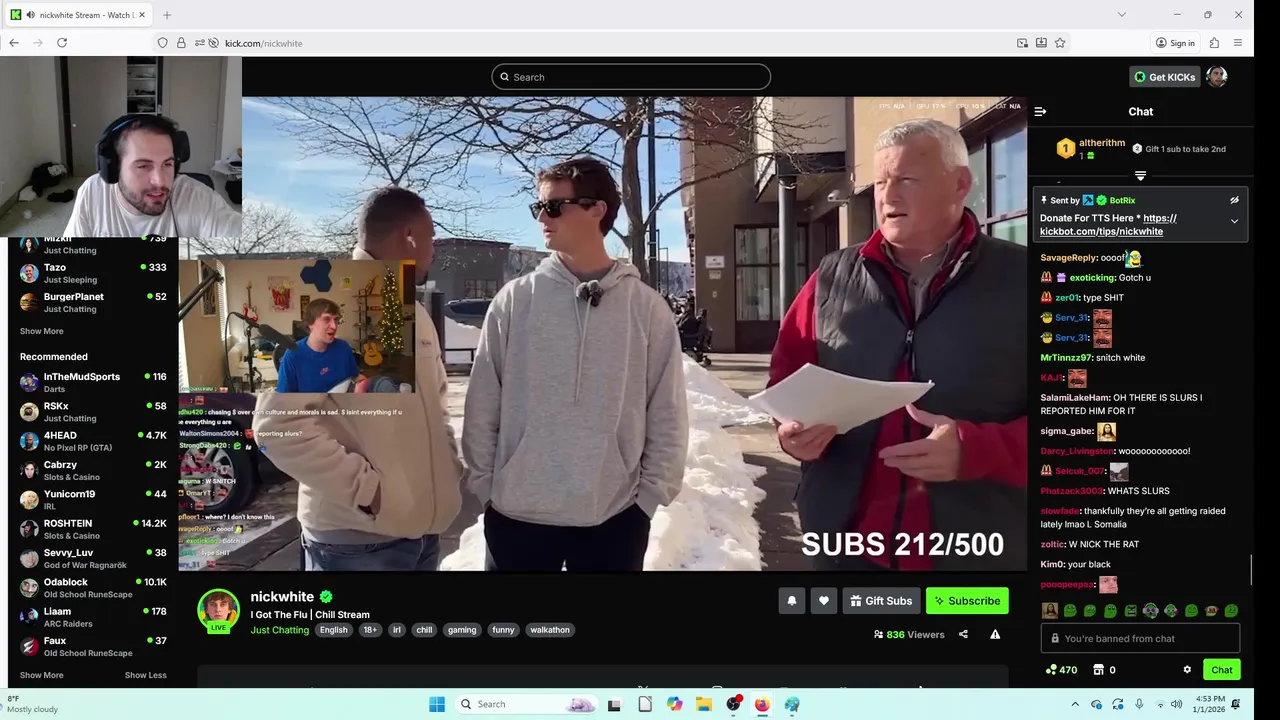The height and width of the screenshot is (720, 1280).
Task: Select the chill tag
Action: 424,630
